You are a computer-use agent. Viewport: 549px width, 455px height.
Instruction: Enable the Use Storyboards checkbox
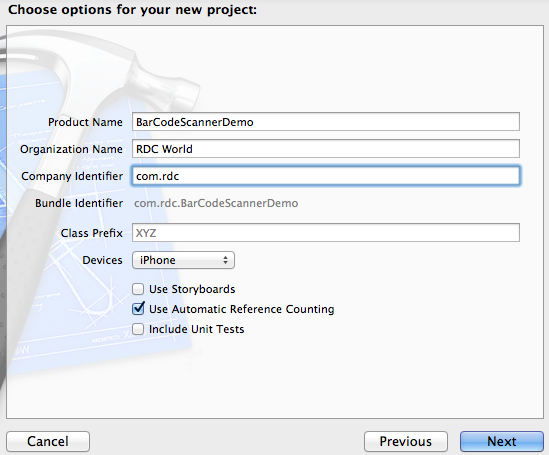pyautogui.click(x=138, y=289)
